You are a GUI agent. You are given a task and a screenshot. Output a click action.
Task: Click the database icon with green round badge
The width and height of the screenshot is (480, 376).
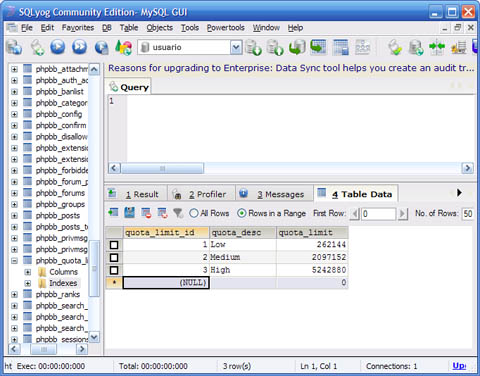point(416,47)
